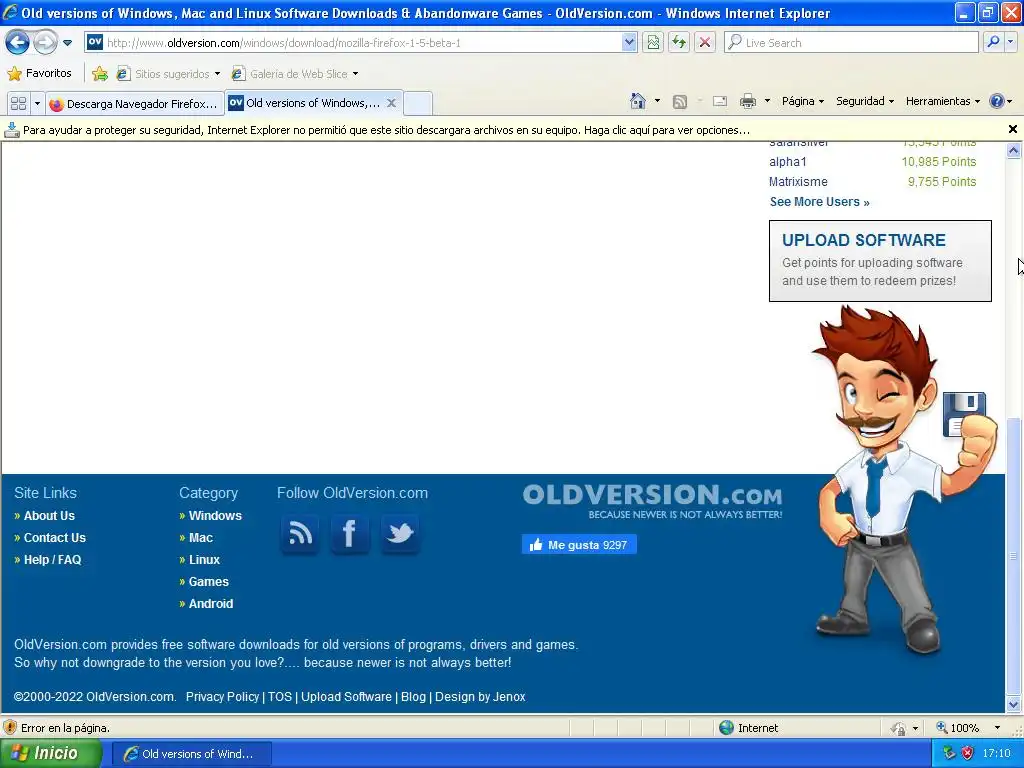Expand the address bar history dropdown
Image resolution: width=1024 pixels, height=768 pixels.
pyautogui.click(x=628, y=43)
